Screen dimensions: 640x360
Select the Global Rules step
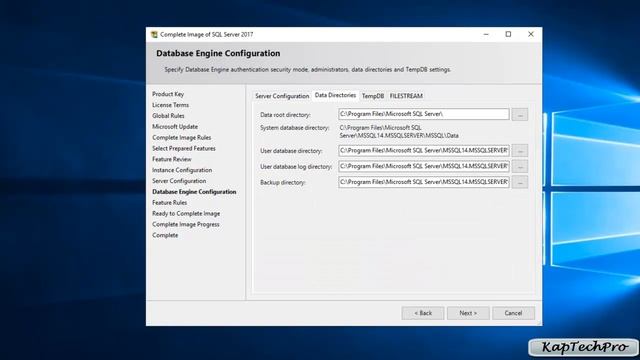point(168,116)
